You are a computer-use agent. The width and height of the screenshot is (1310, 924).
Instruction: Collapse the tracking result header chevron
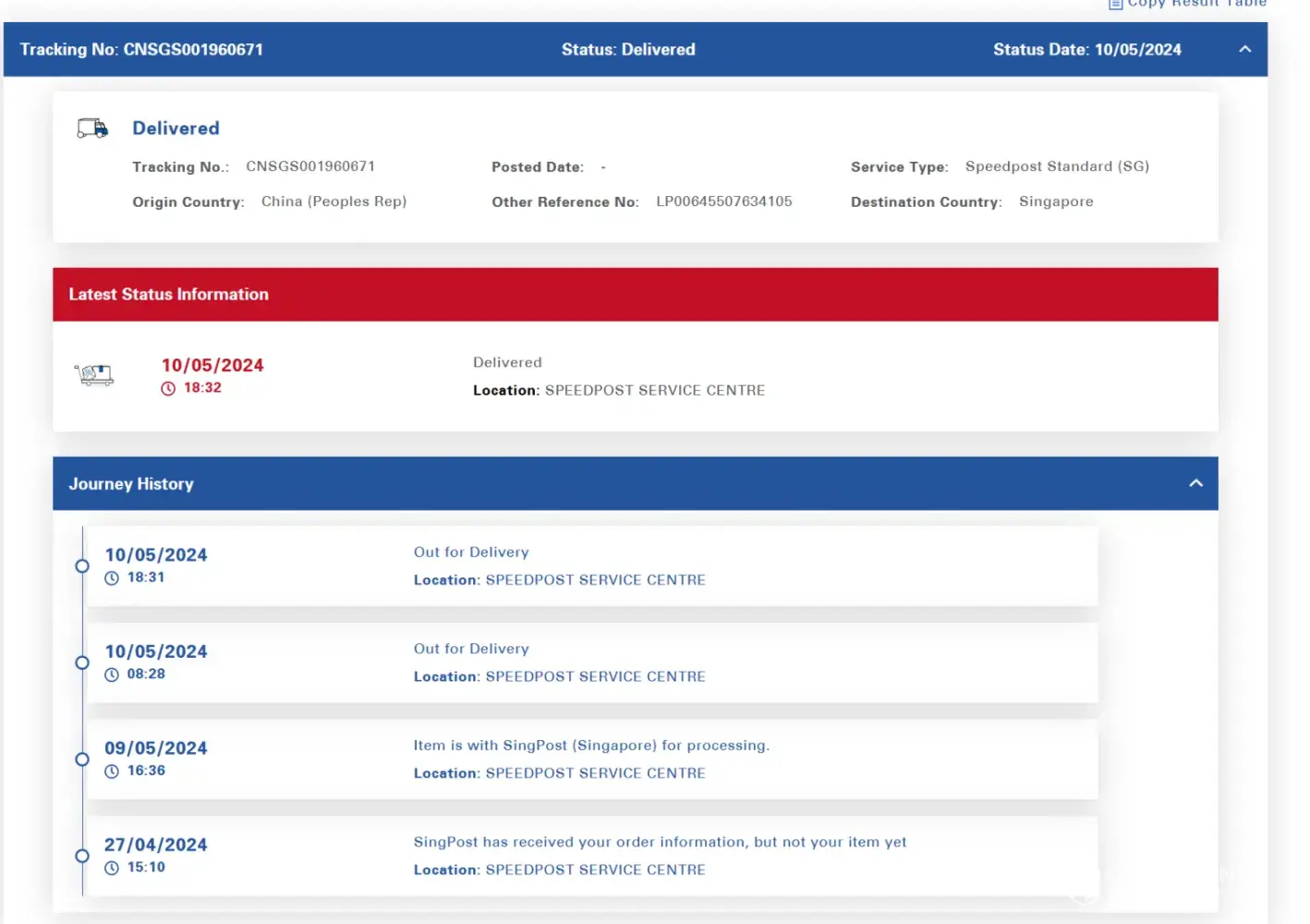(1245, 50)
